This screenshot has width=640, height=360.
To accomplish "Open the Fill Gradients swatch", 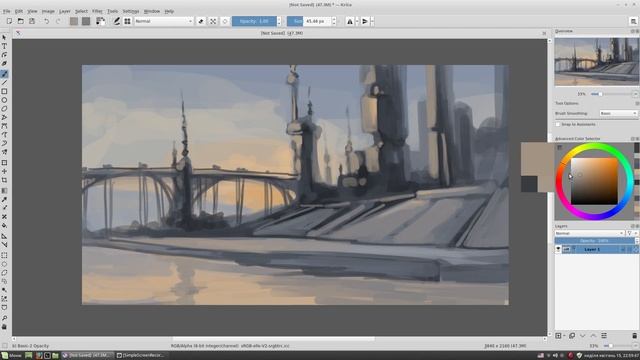I will tap(74, 21).
